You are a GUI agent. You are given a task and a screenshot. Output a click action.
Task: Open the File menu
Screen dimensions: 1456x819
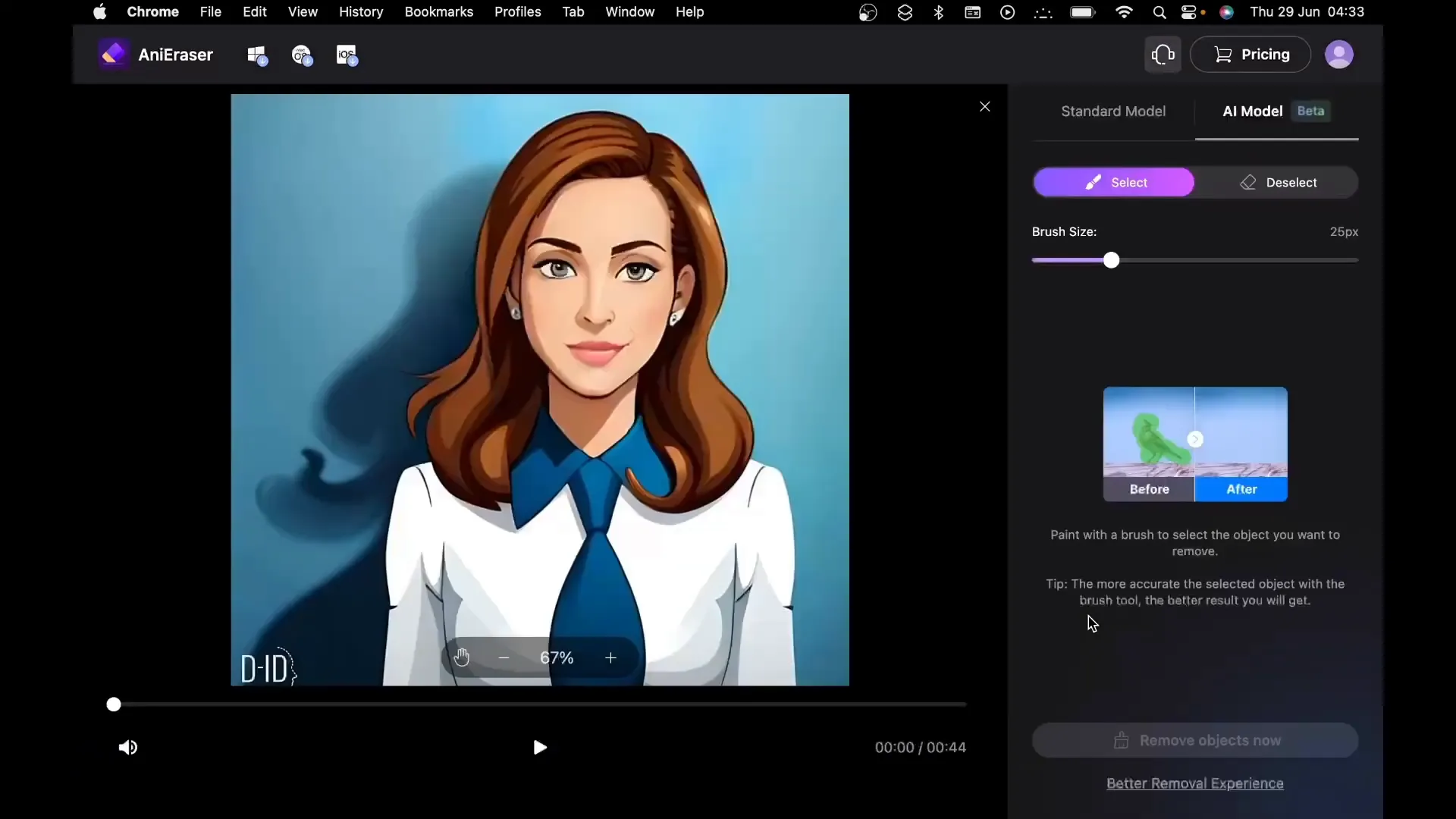(x=211, y=12)
